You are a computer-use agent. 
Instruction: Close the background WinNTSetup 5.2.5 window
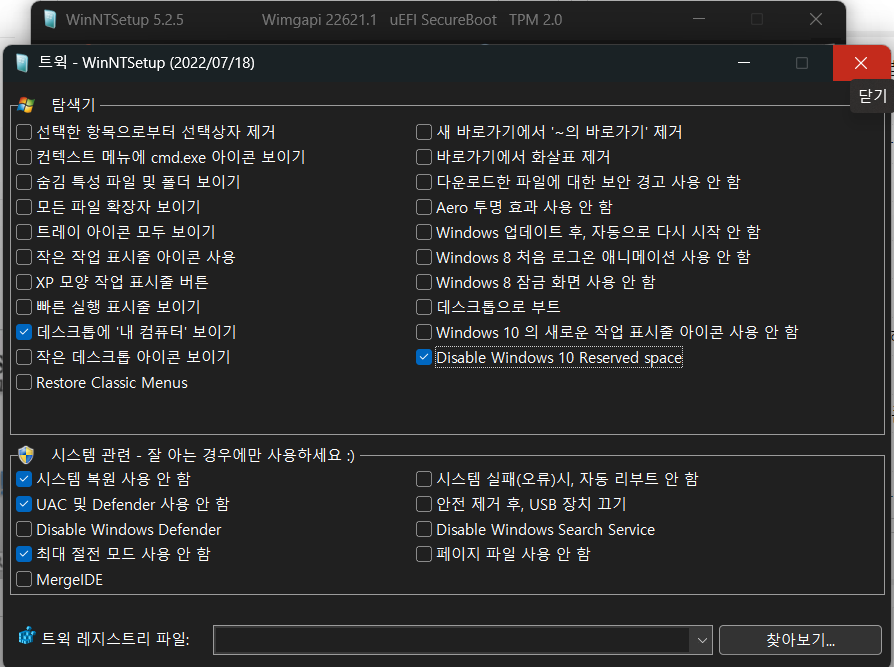(816, 19)
